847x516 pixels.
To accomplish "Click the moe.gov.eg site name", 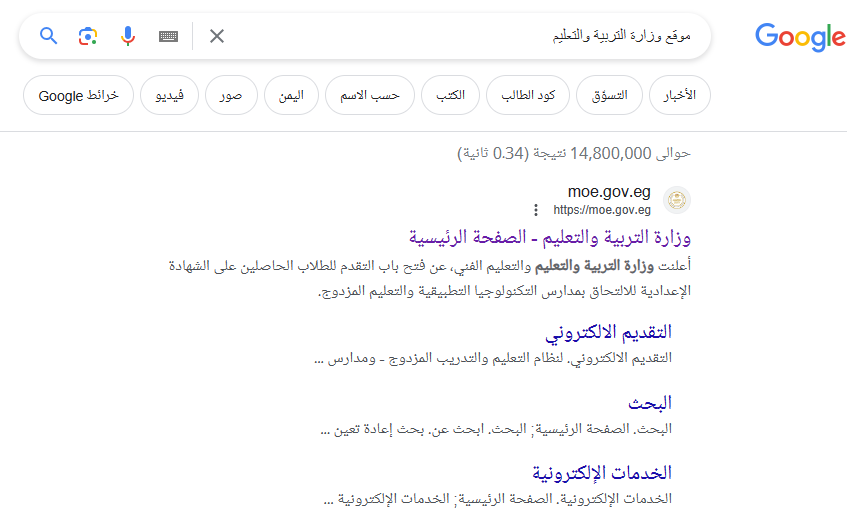I will (609, 192).
